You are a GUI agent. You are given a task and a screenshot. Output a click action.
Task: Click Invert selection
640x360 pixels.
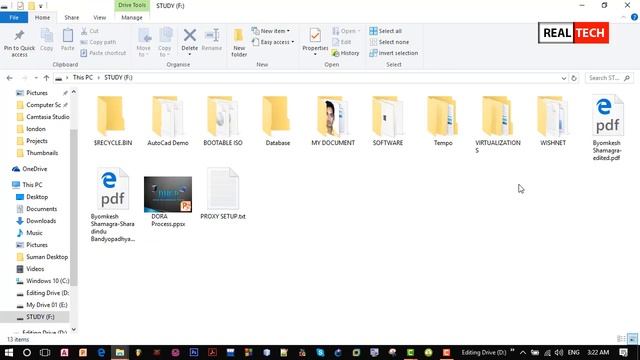[393, 53]
